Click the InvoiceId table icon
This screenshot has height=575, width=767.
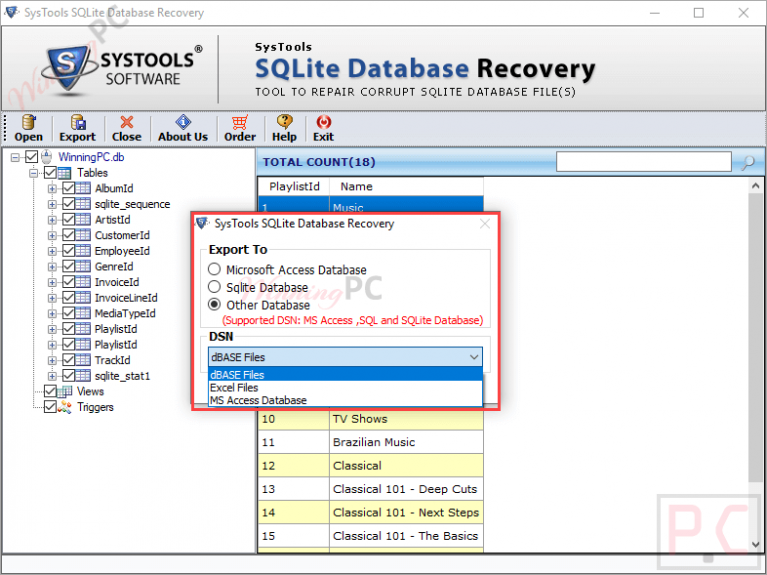coord(83,282)
